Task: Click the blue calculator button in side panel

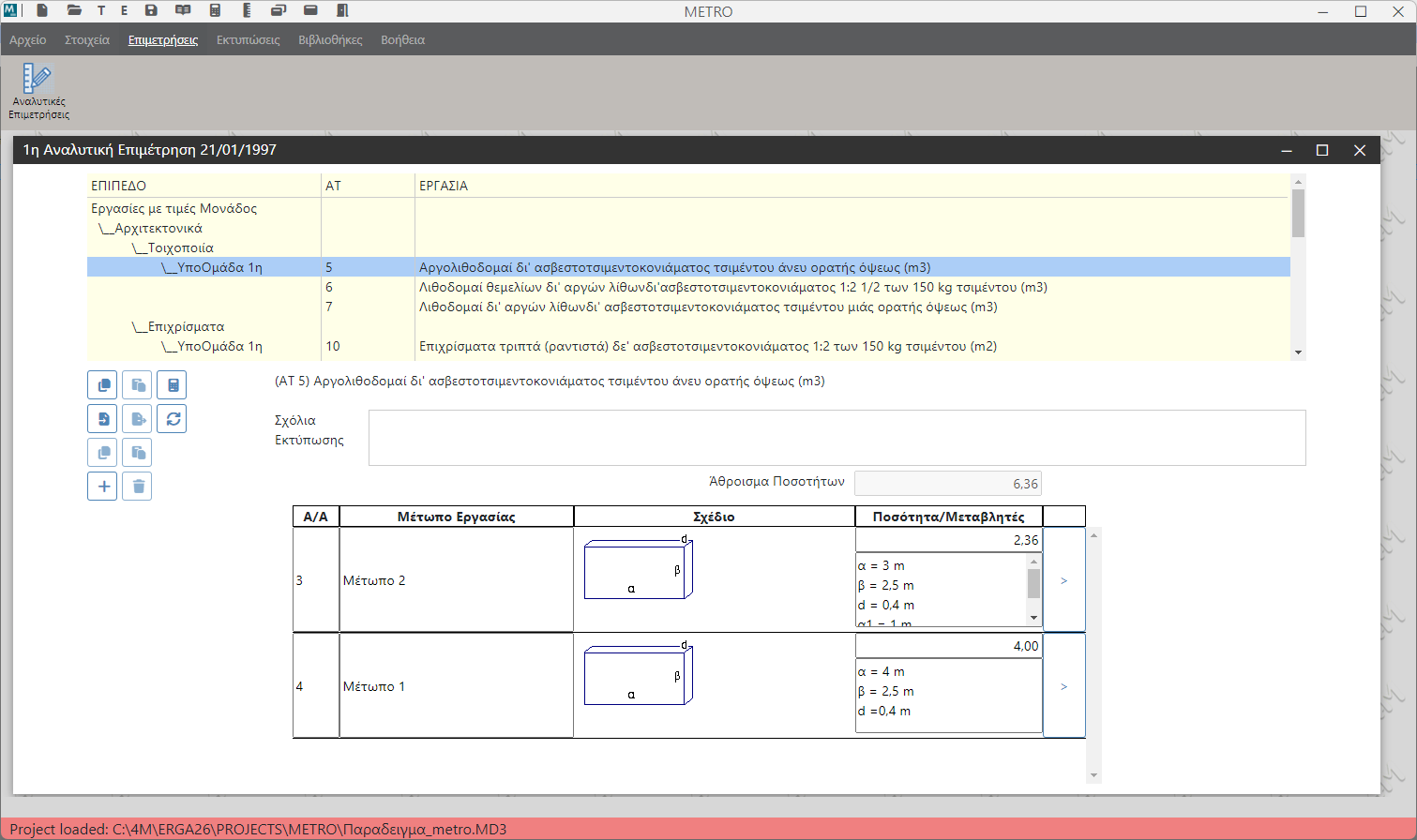Action: click(x=173, y=385)
